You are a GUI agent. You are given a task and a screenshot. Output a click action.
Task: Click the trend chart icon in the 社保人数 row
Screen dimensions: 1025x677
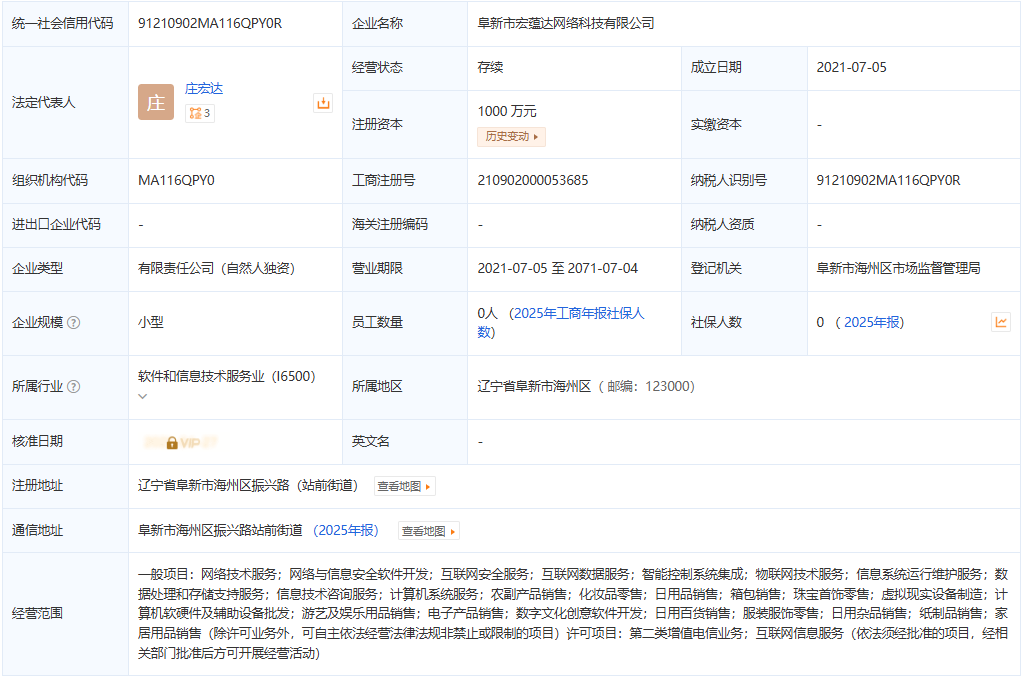click(x=1001, y=322)
